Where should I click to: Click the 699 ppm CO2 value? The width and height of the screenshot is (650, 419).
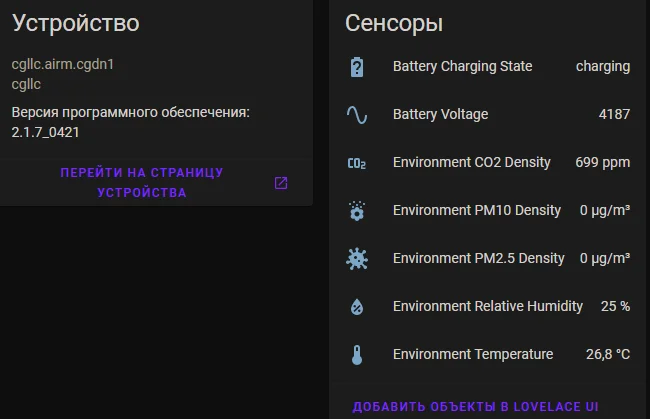pyautogui.click(x=602, y=163)
